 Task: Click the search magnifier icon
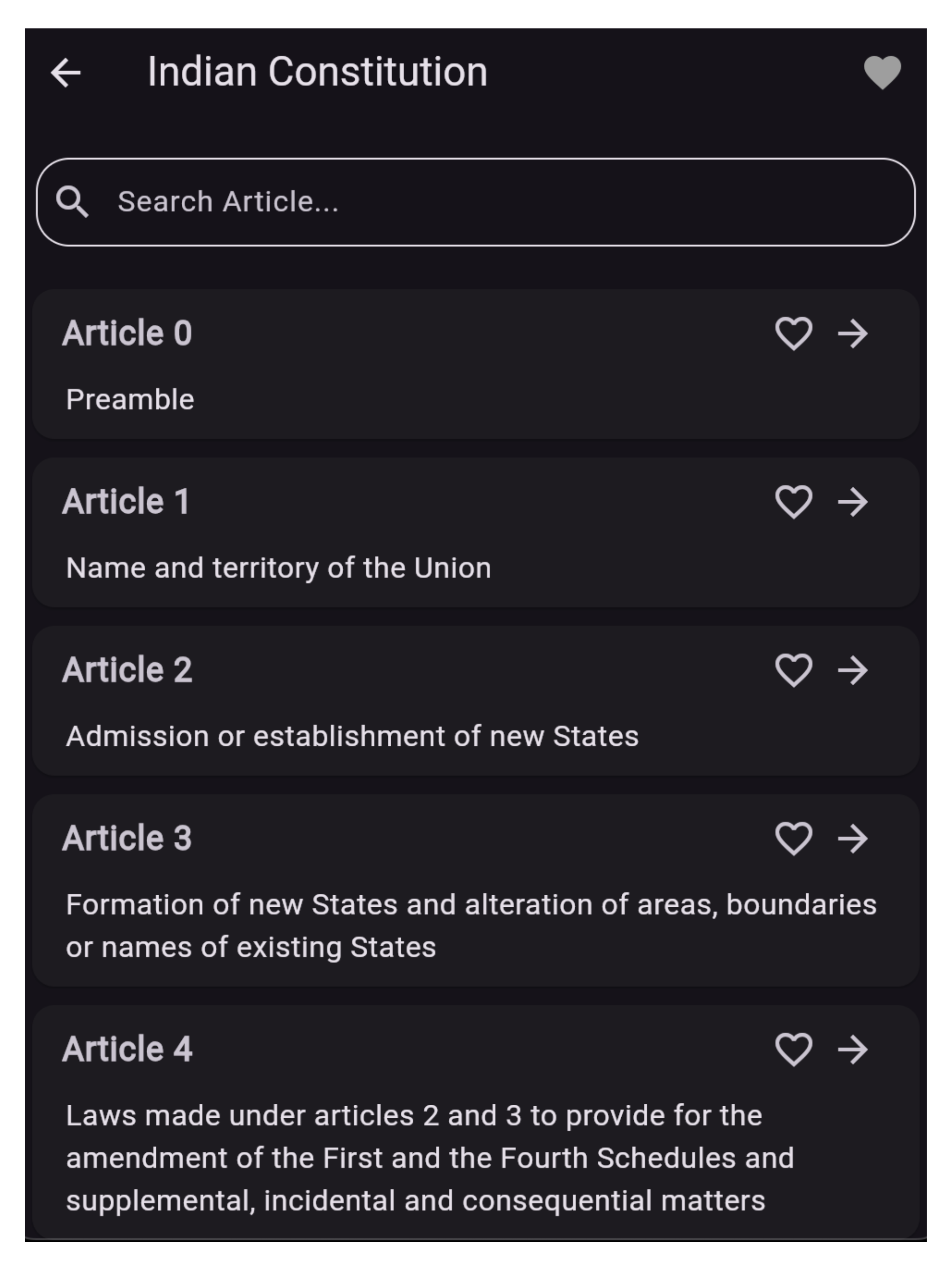[72, 202]
